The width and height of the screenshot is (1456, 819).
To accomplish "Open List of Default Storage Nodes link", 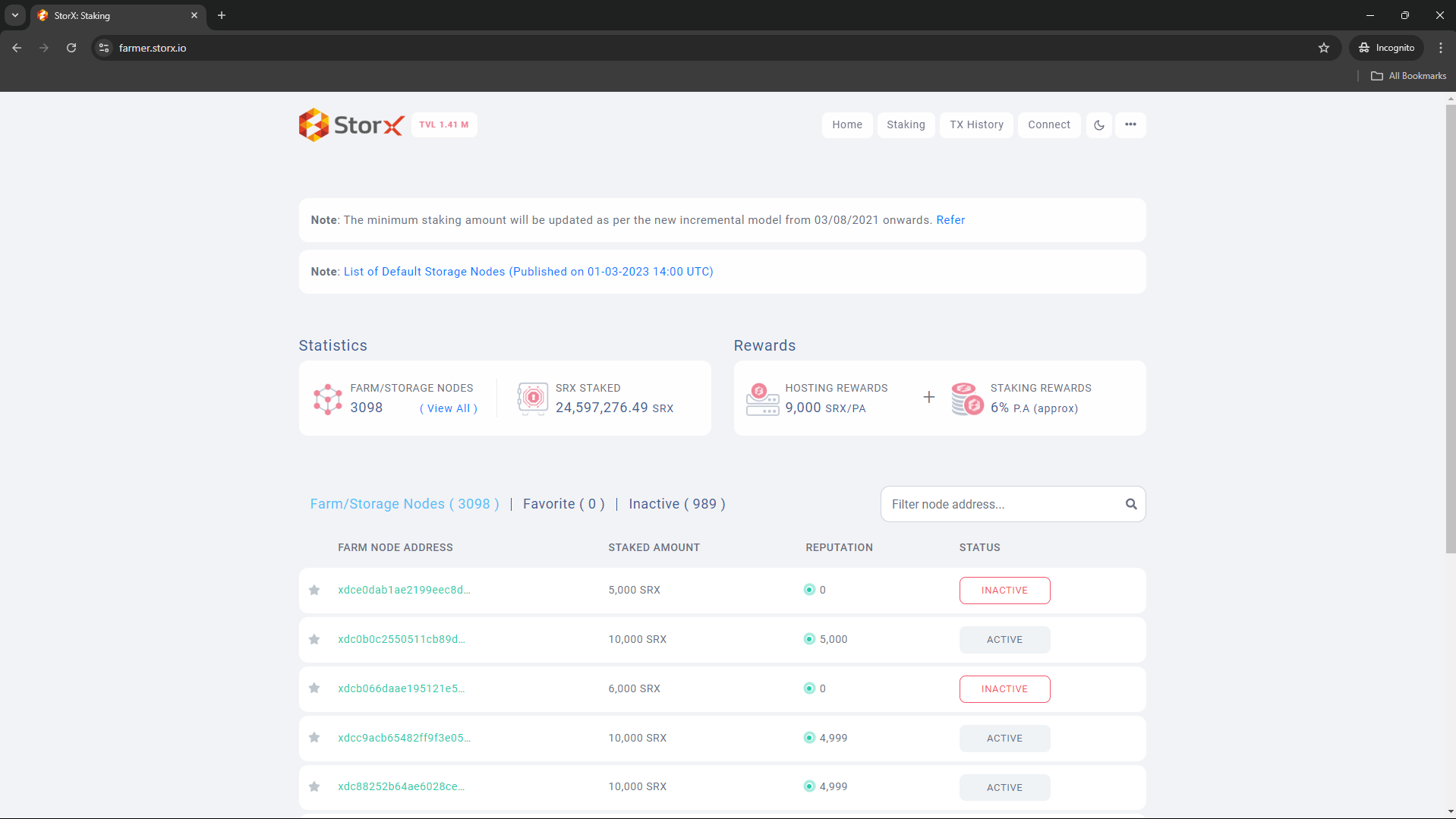I will 528,272.
